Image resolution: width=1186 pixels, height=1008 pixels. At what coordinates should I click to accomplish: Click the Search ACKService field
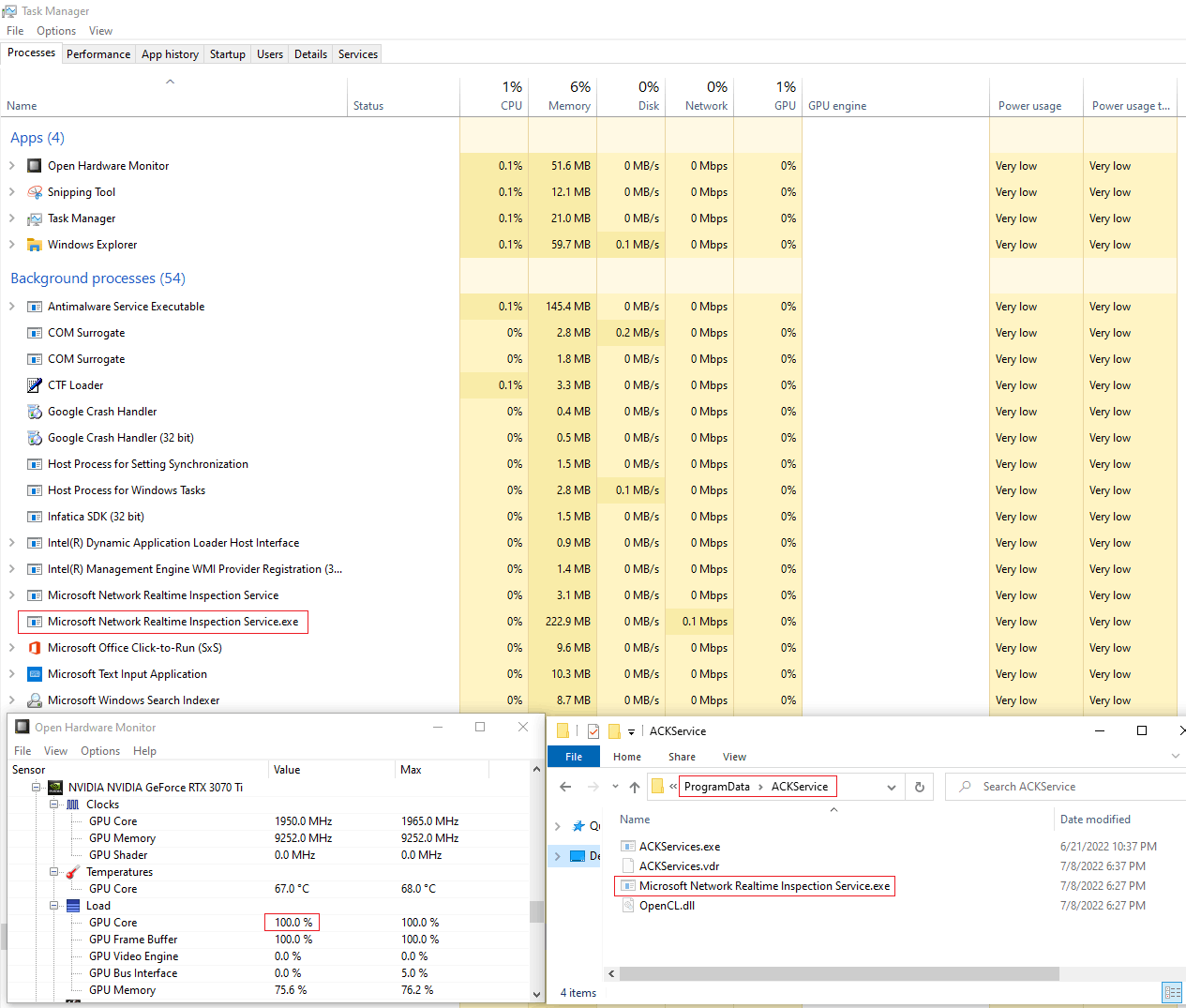coord(1069,787)
